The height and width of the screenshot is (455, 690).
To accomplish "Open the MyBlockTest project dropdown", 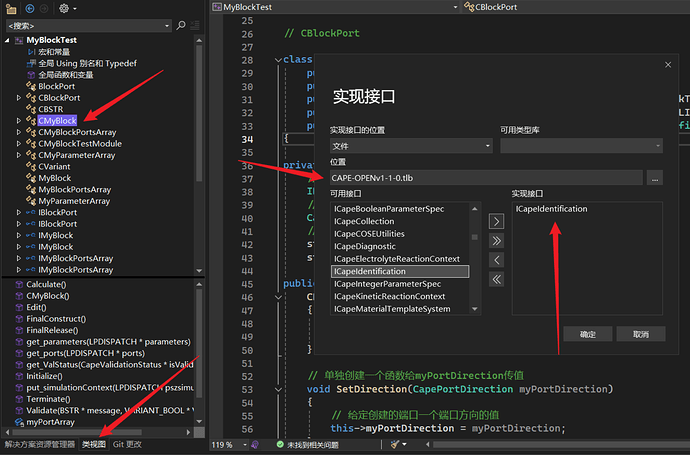I will (x=455, y=7).
